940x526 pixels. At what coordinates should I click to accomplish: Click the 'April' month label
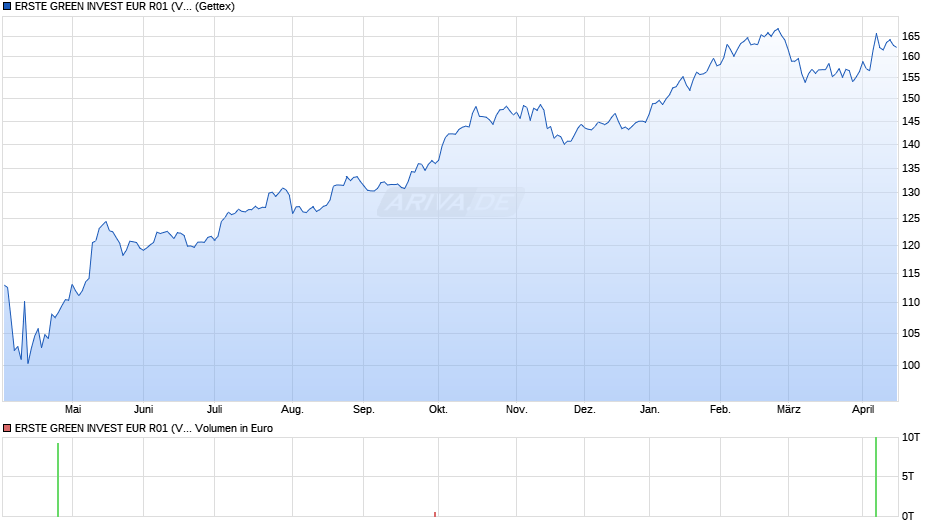(x=863, y=409)
